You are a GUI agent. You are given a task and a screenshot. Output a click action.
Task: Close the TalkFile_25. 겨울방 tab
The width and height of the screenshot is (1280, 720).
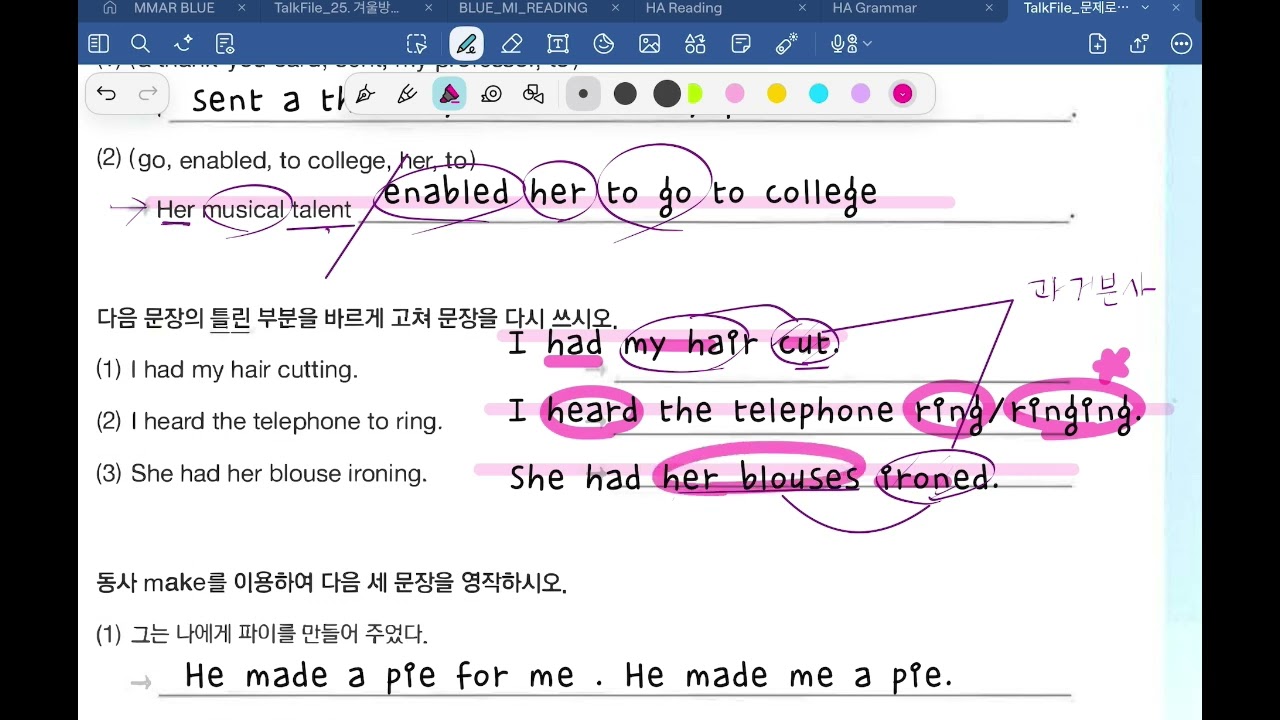click(x=429, y=8)
